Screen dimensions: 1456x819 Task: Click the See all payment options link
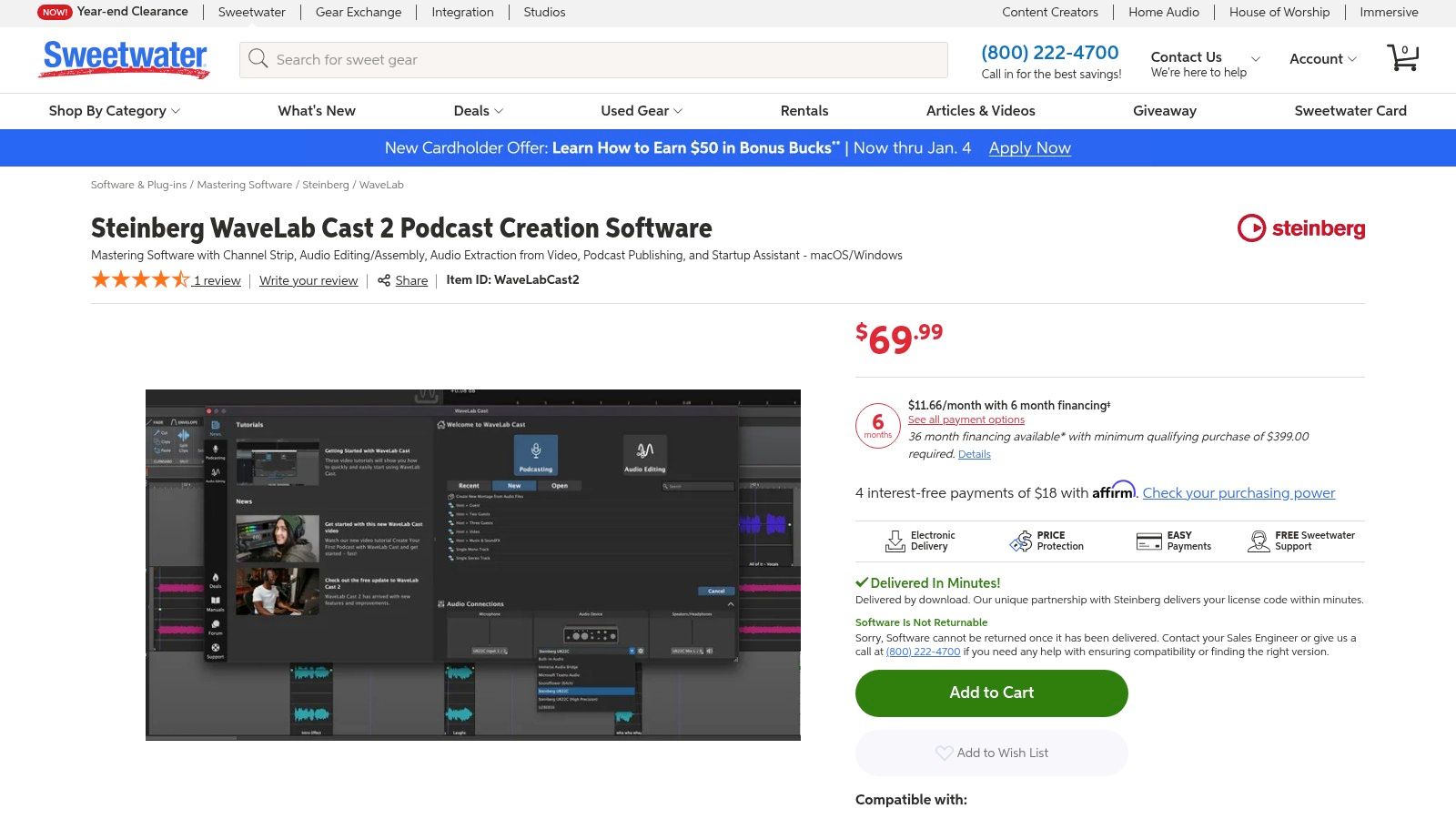coord(966,420)
